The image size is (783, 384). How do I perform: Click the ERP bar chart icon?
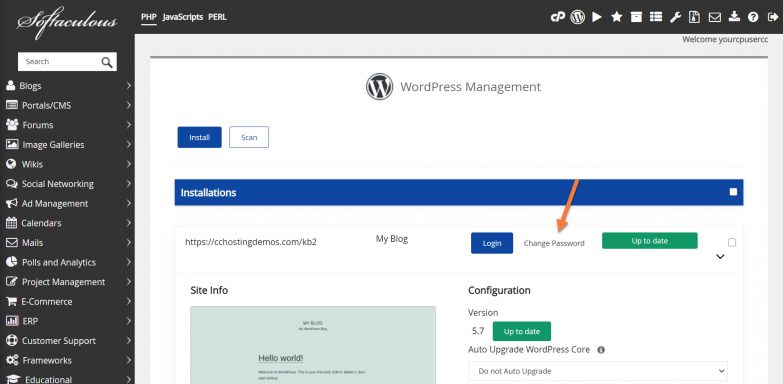[12, 321]
